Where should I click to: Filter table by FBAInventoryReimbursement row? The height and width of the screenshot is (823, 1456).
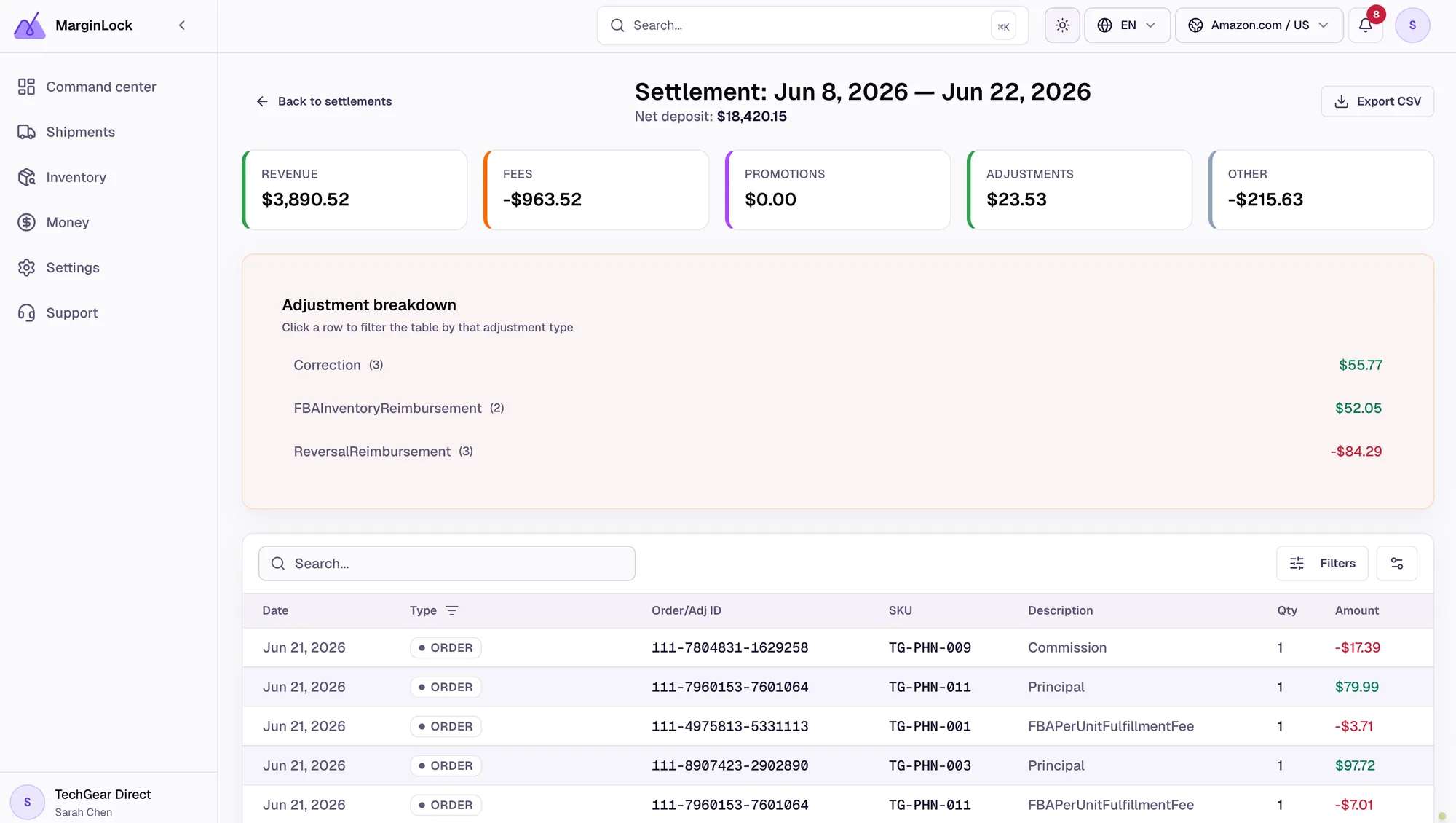coord(838,409)
